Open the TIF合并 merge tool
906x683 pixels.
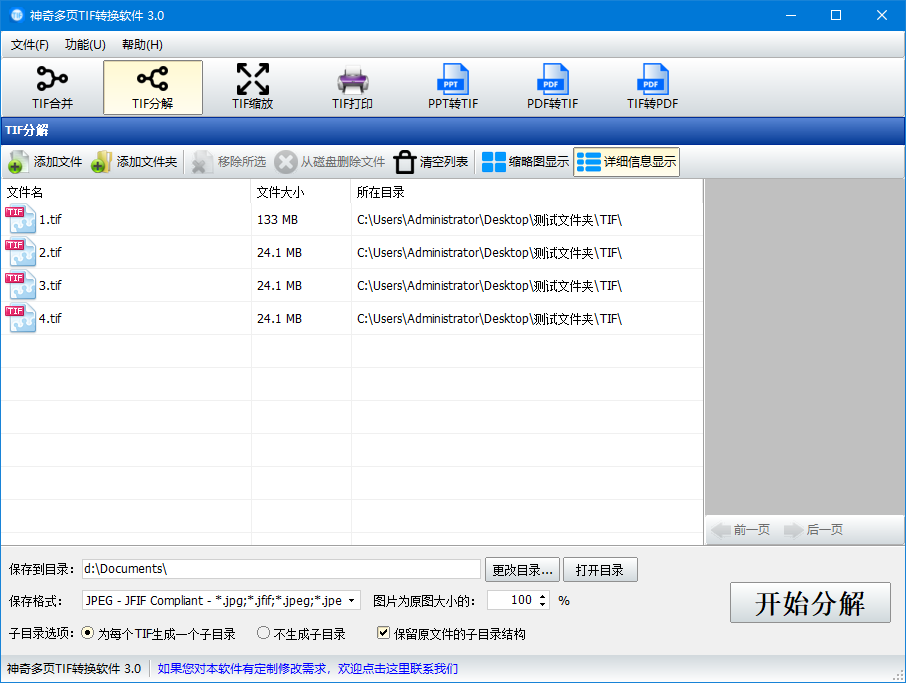[53, 87]
